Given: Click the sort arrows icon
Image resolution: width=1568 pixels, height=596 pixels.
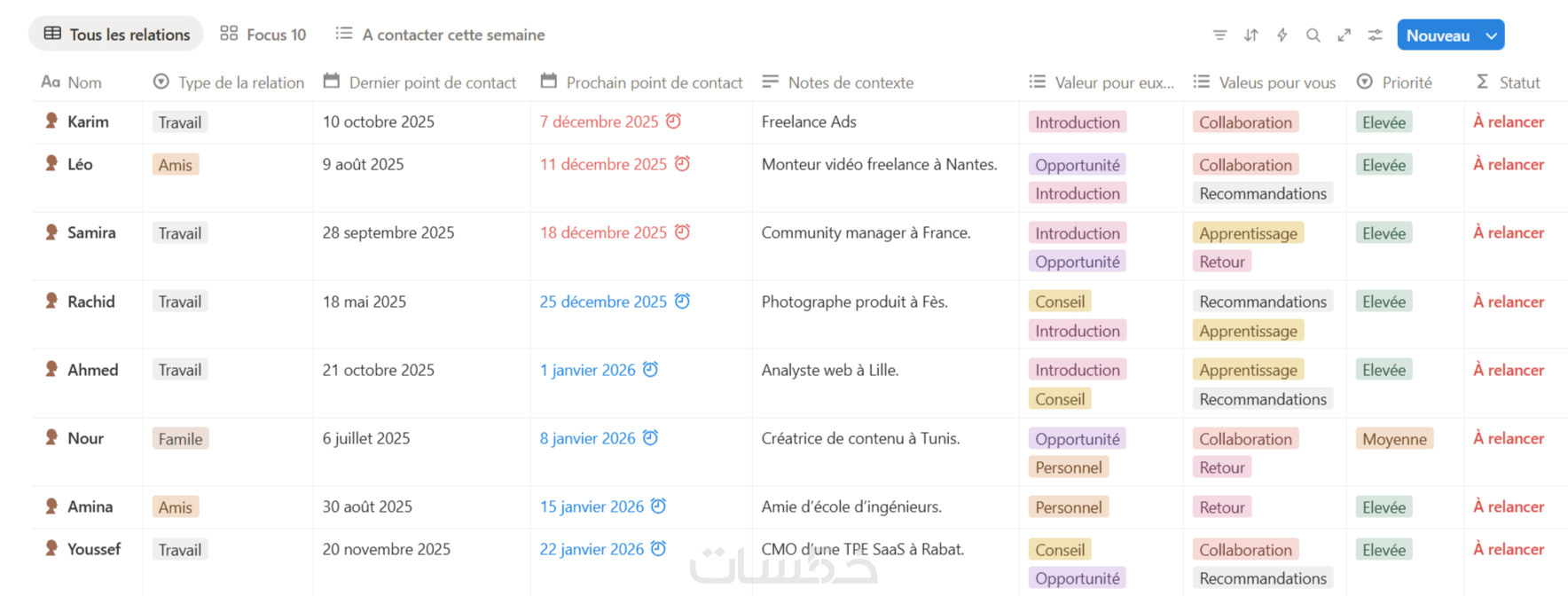Looking at the screenshot, I should point(1250,35).
